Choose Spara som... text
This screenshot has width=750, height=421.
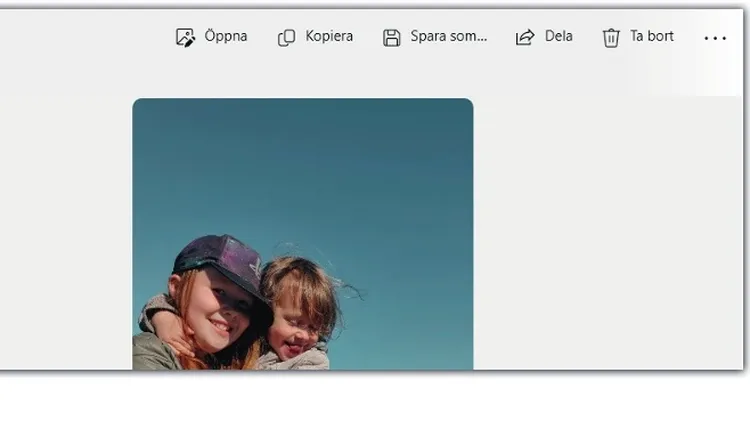pos(449,36)
